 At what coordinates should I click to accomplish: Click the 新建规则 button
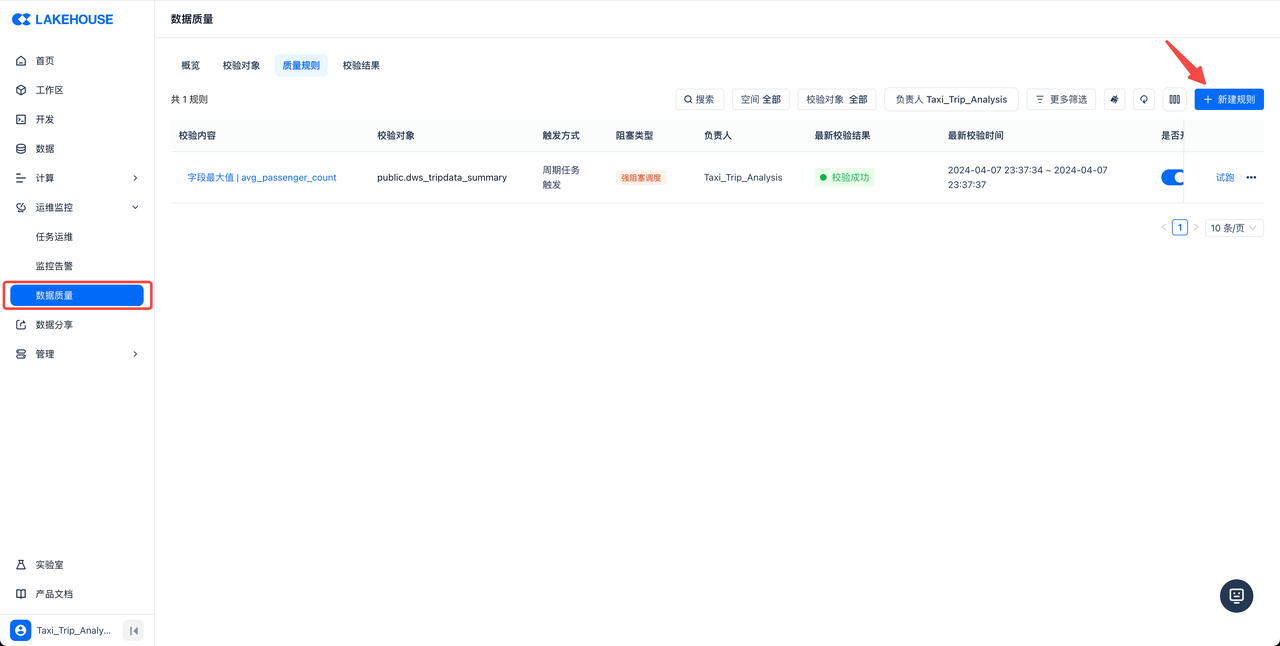coord(1229,100)
